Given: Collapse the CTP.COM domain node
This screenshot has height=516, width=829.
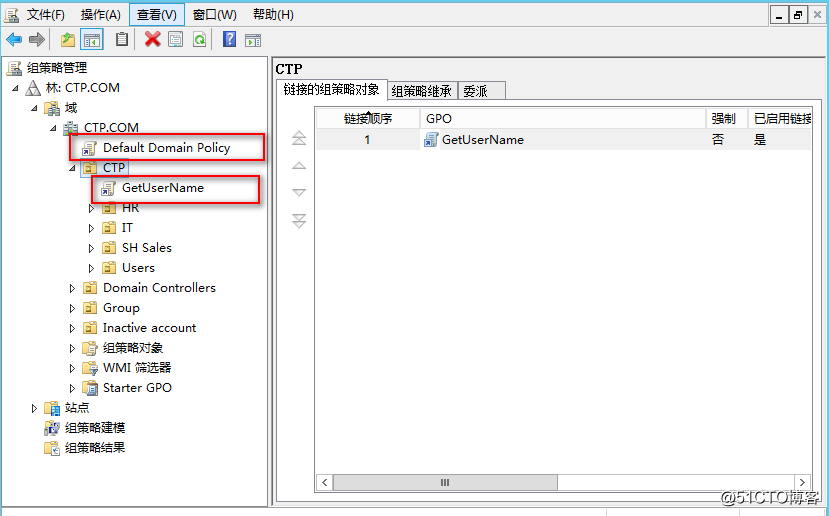Looking at the screenshot, I should (53, 128).
